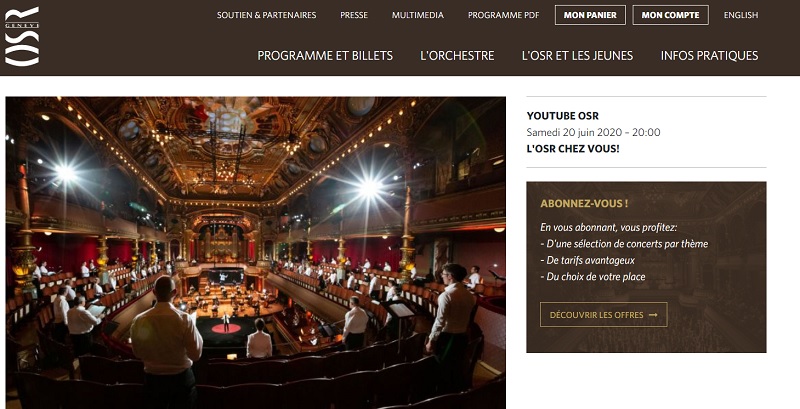Select L'OSR et les Jeunes menu
Screen dimensions: 800x409
pos(577,56)
